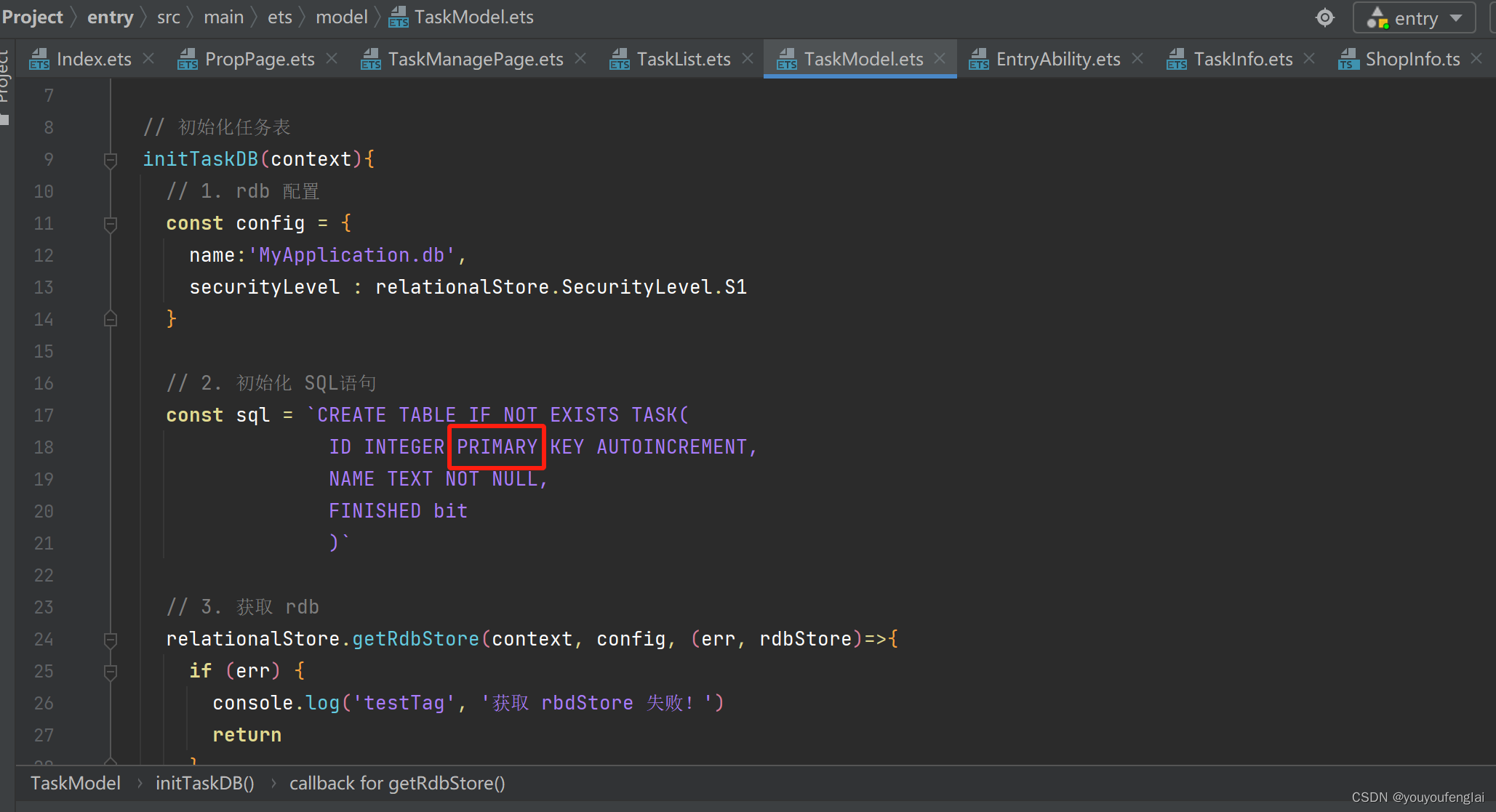The image size is (1496, 812).
Task: Click main in the navigation breadcrumb
Action: tap(223, 17)
